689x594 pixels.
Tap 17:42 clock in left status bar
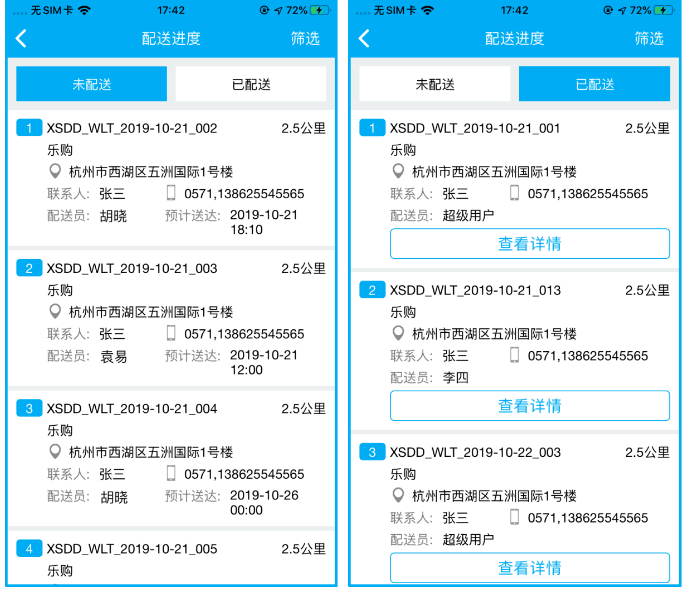(x=171, y=10)
